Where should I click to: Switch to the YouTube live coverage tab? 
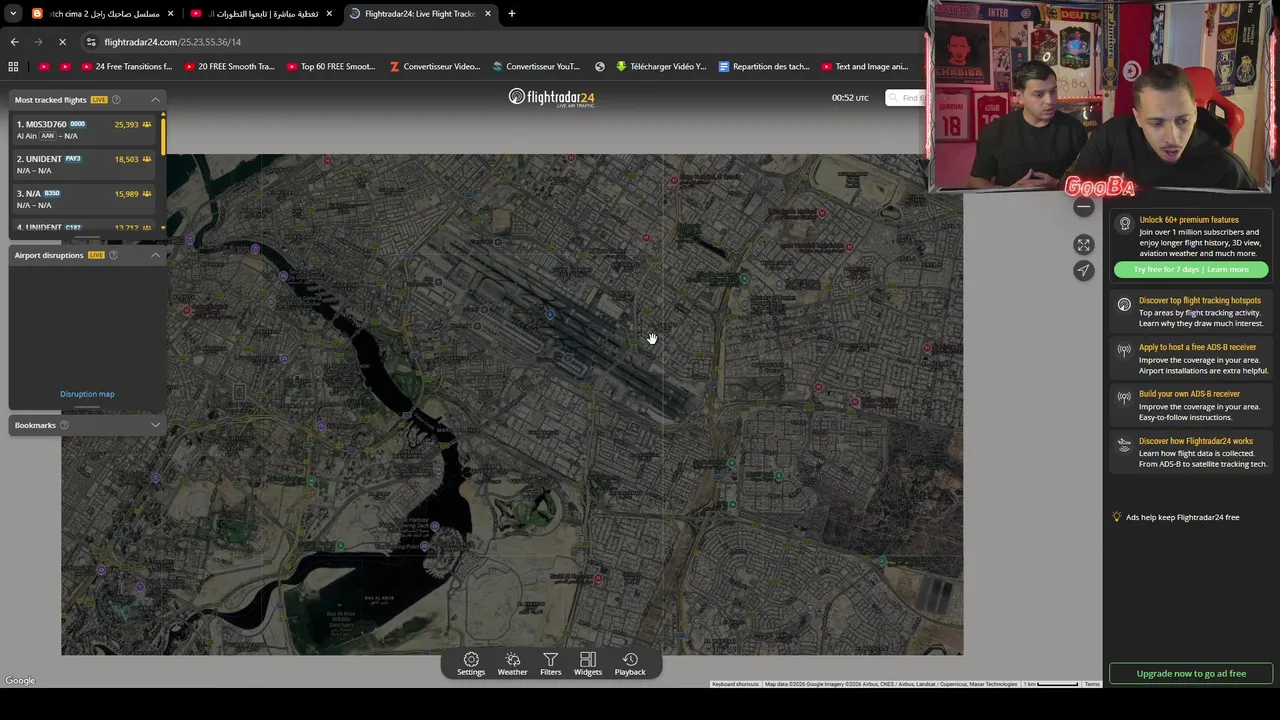click(262, 14)
